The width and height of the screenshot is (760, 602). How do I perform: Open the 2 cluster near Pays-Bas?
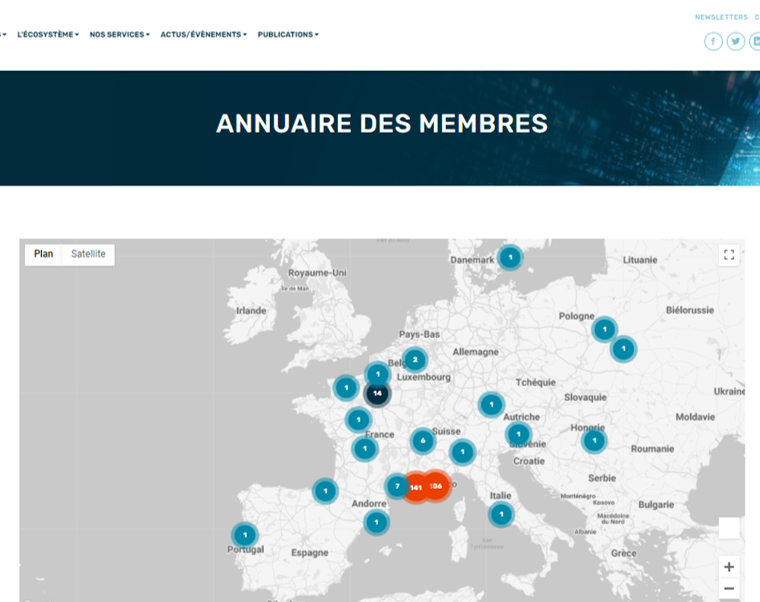click(x=414, y=360)
